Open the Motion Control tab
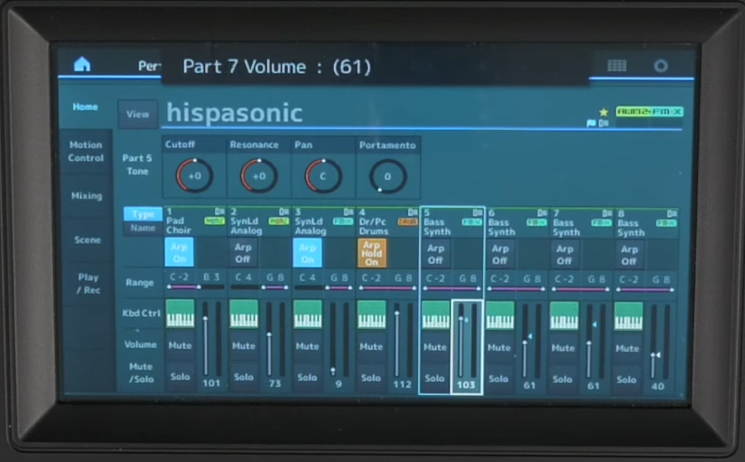Screen dimensions: 745x462 click(x=85, y=152)
